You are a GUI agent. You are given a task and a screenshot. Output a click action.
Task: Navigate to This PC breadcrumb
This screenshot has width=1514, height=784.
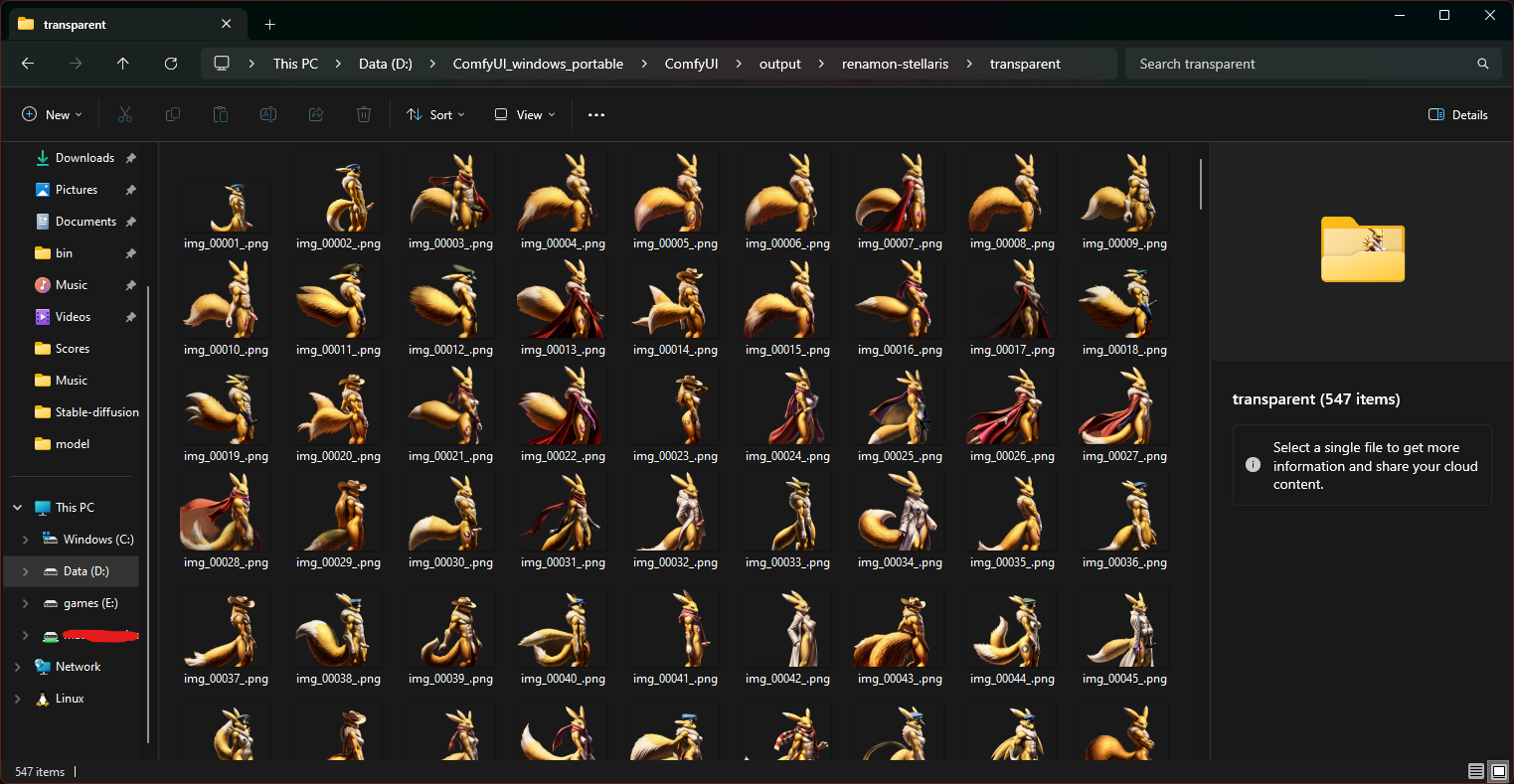(296, 64)
